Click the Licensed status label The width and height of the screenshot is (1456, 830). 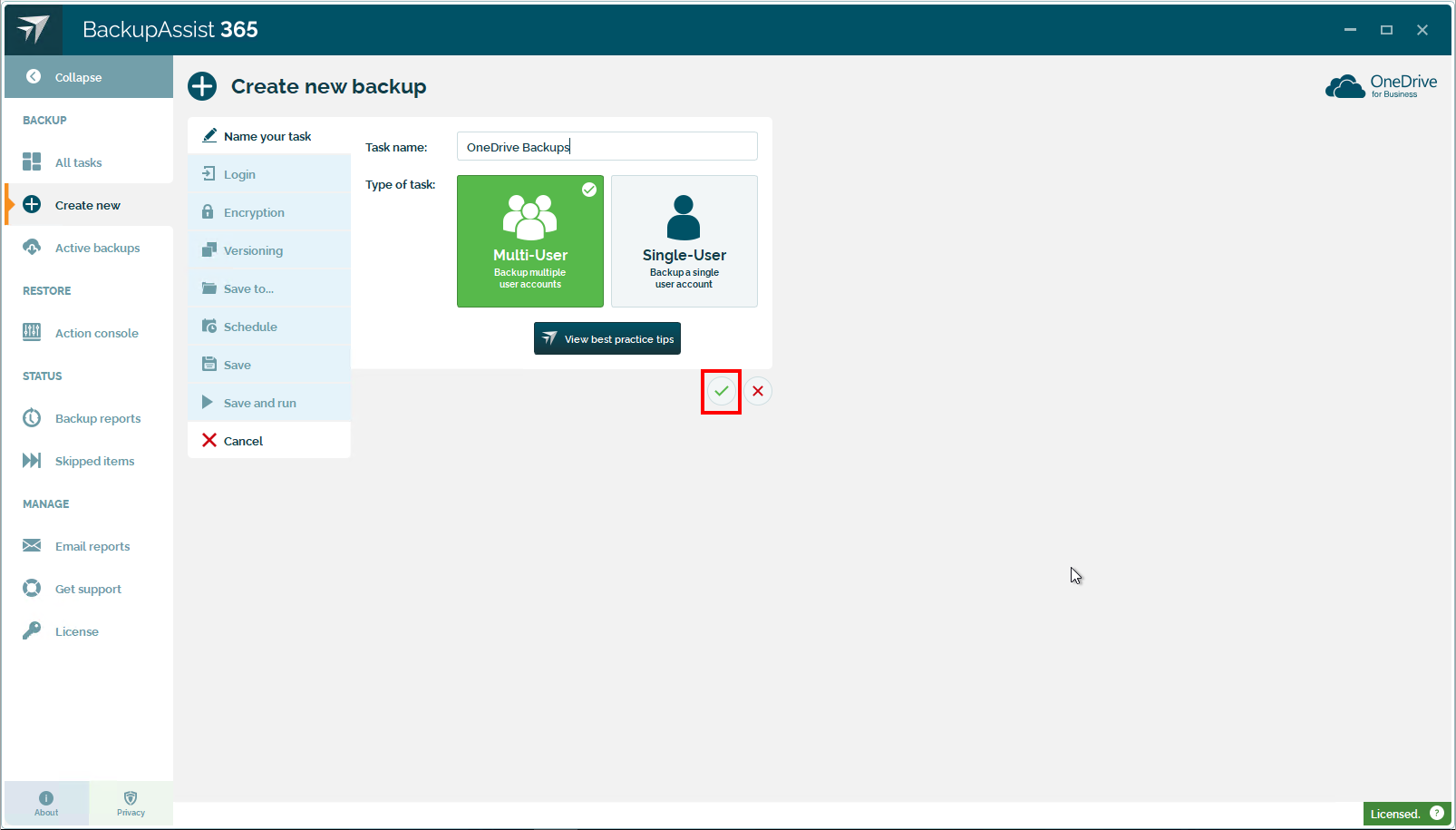click(1395, 814)
